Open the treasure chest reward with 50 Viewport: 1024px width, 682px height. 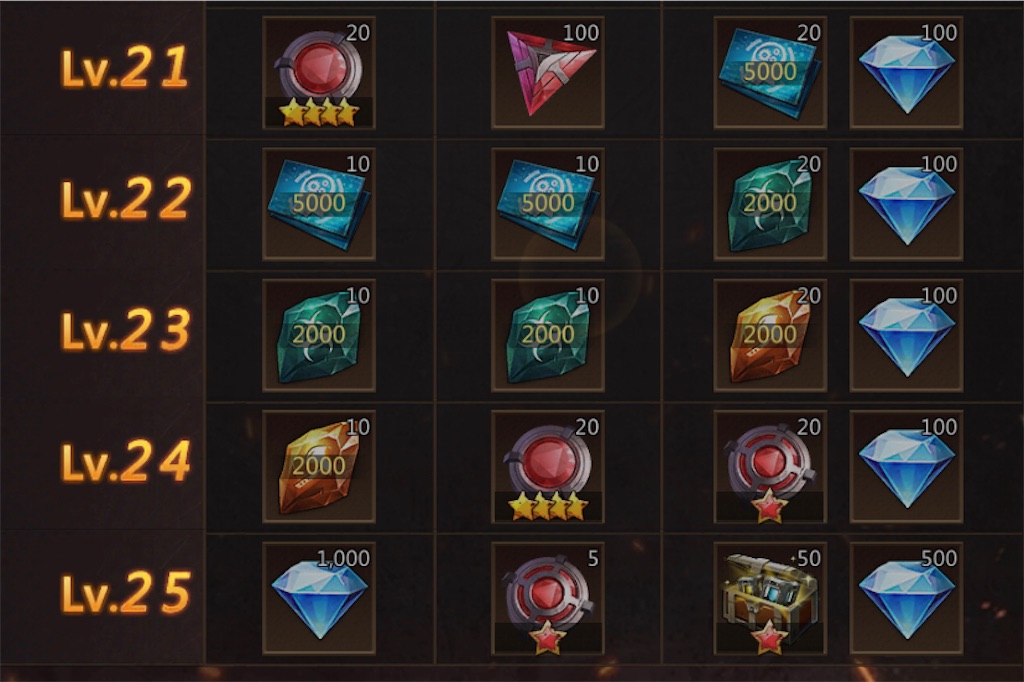pyautogui.click(x=771, y=598)
